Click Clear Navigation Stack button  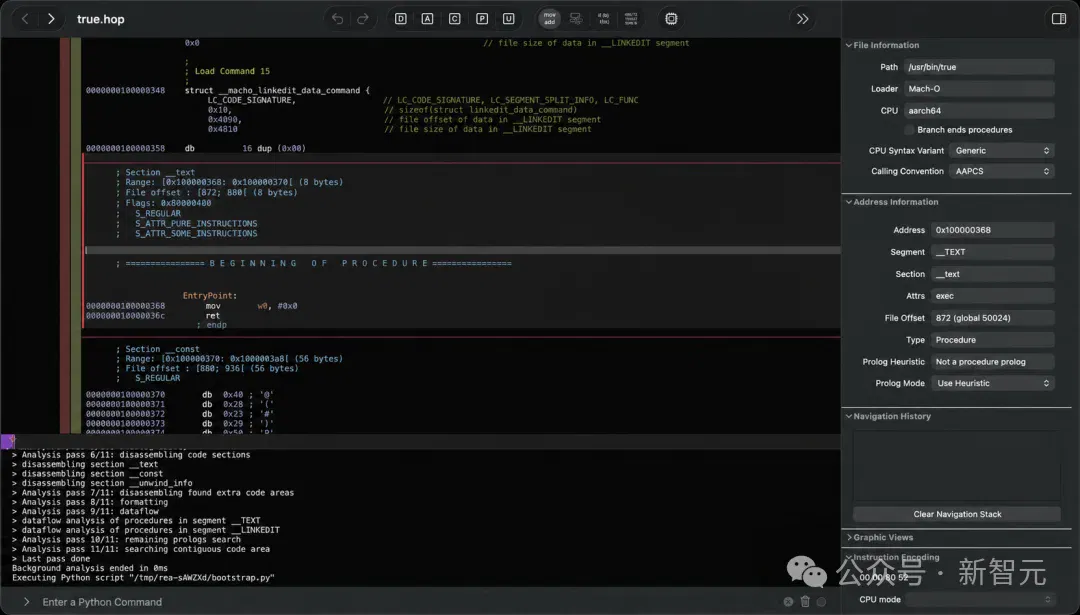click(957, 514)
